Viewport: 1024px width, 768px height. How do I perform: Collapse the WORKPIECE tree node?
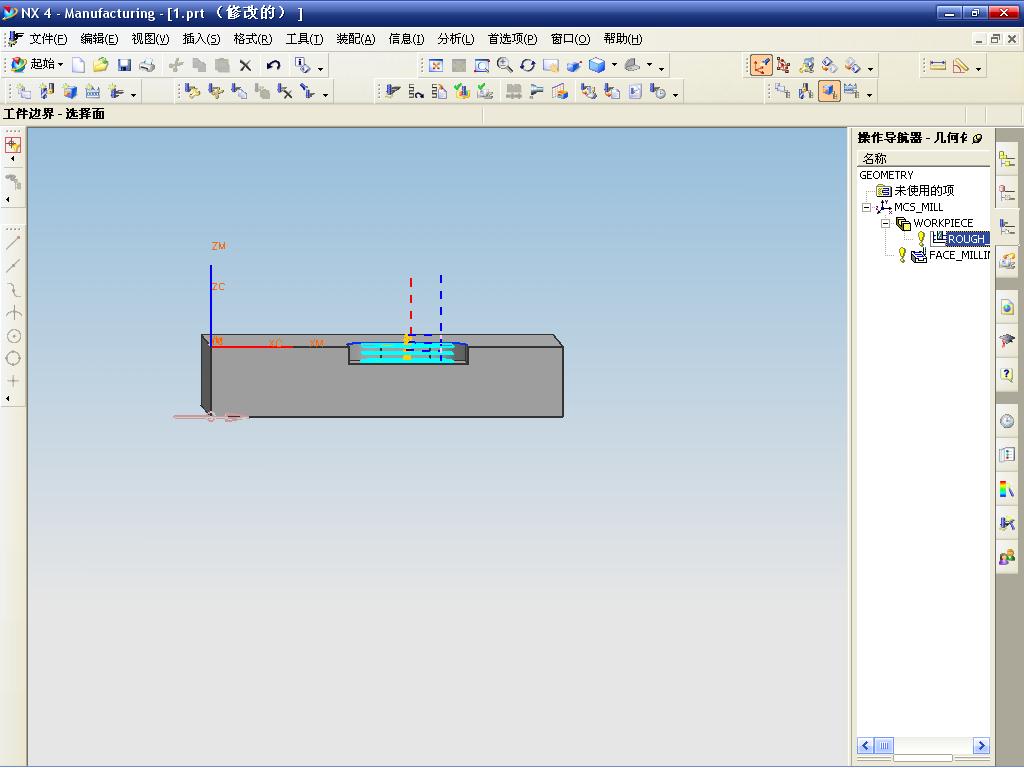click(886, 223)
